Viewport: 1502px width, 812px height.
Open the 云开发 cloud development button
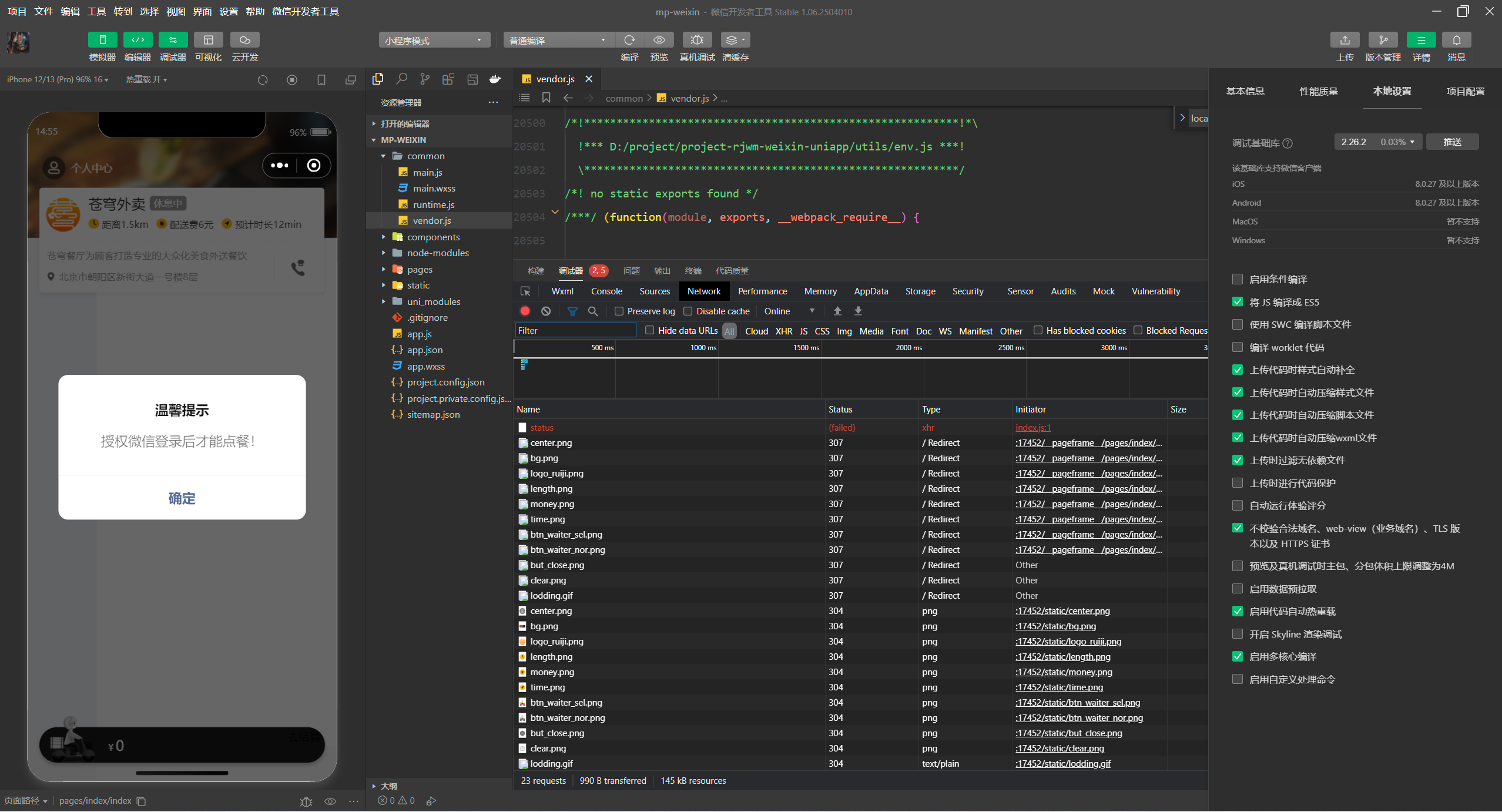click(245, 40)
